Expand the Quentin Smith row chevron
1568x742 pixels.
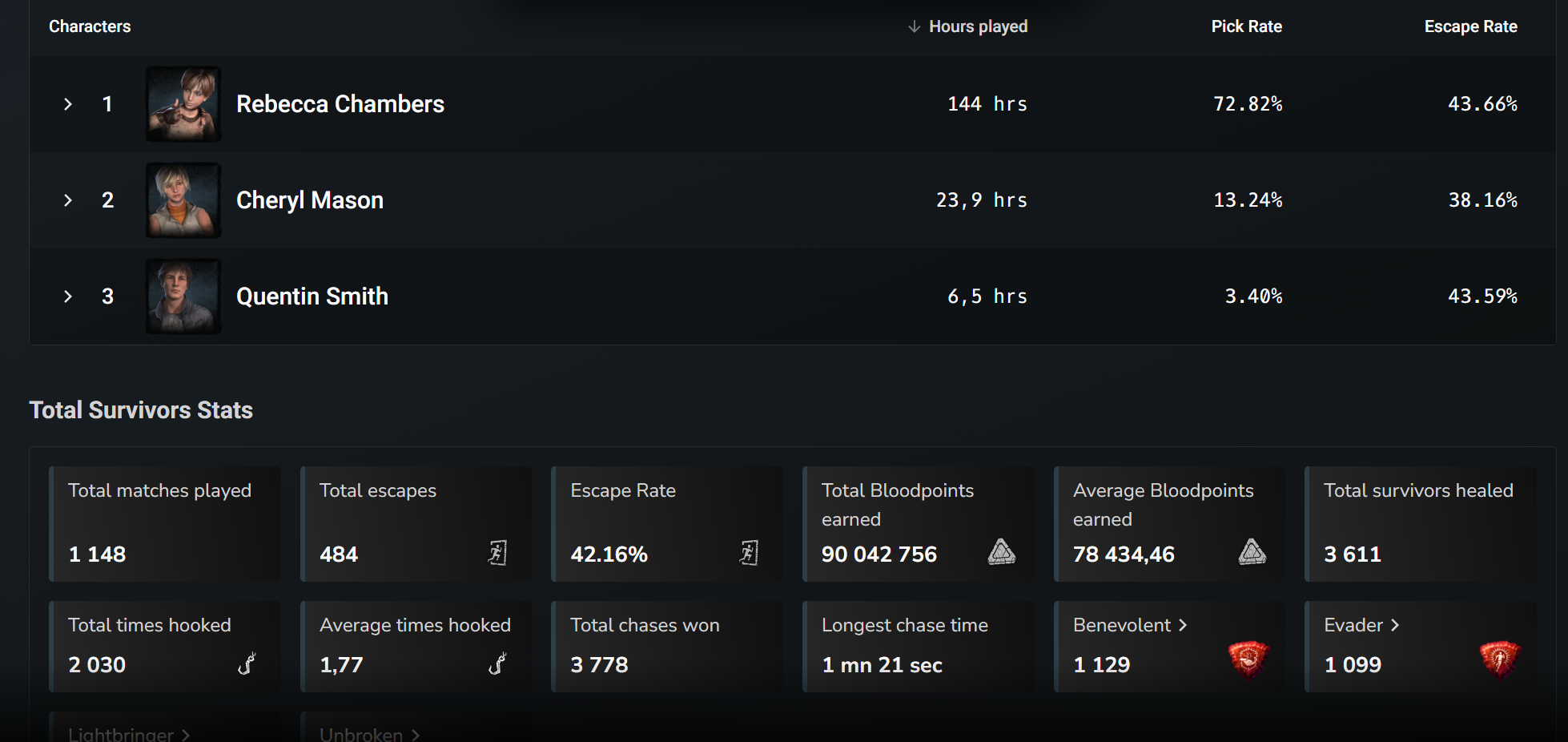(68, 296)
